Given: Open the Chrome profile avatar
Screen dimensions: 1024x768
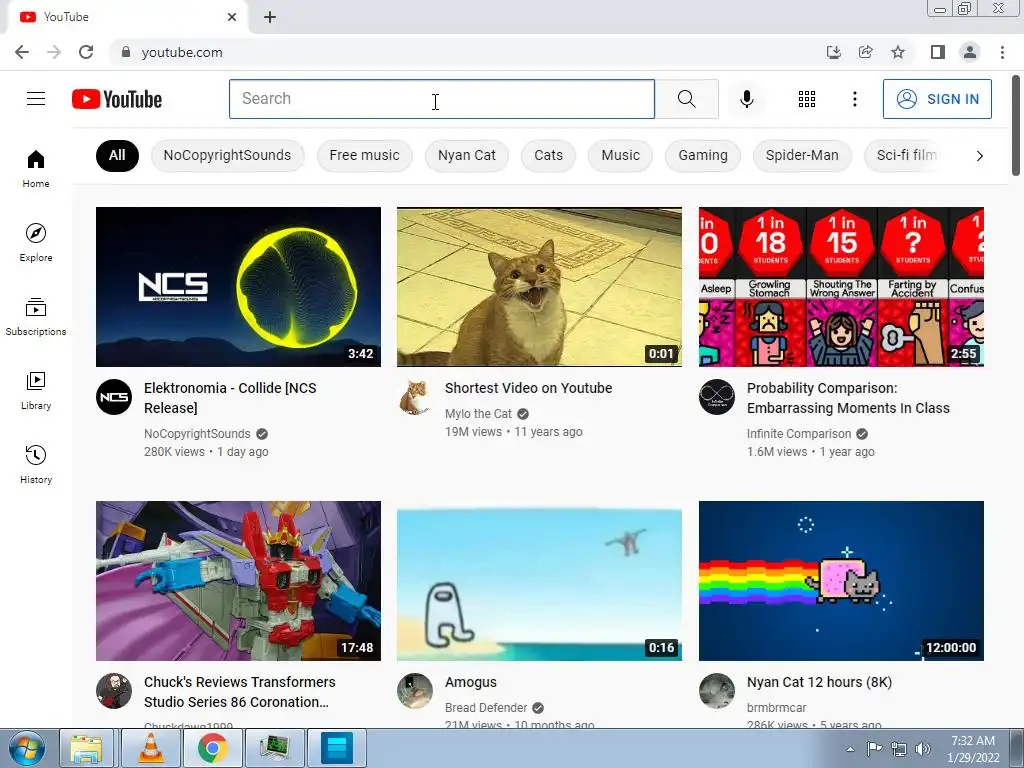Looking at the screenshot, I should 970,52.
